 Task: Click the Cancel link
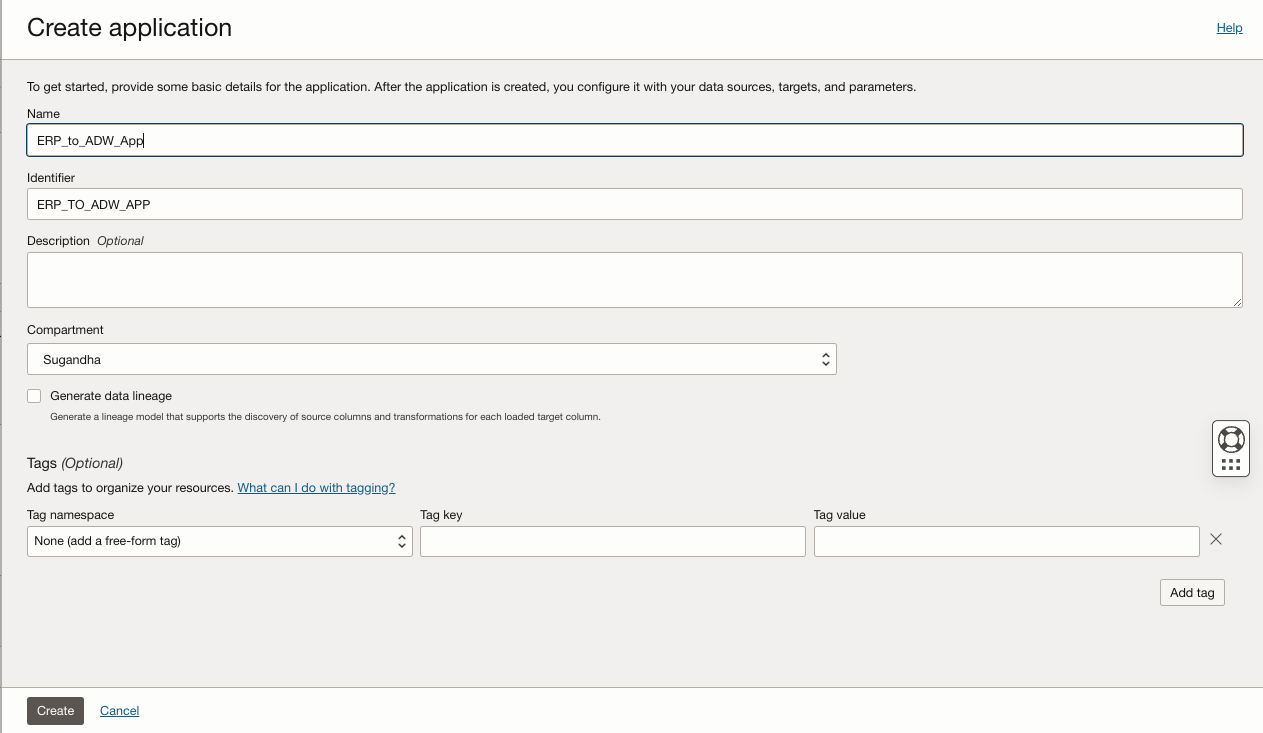[x=119, y=711]
